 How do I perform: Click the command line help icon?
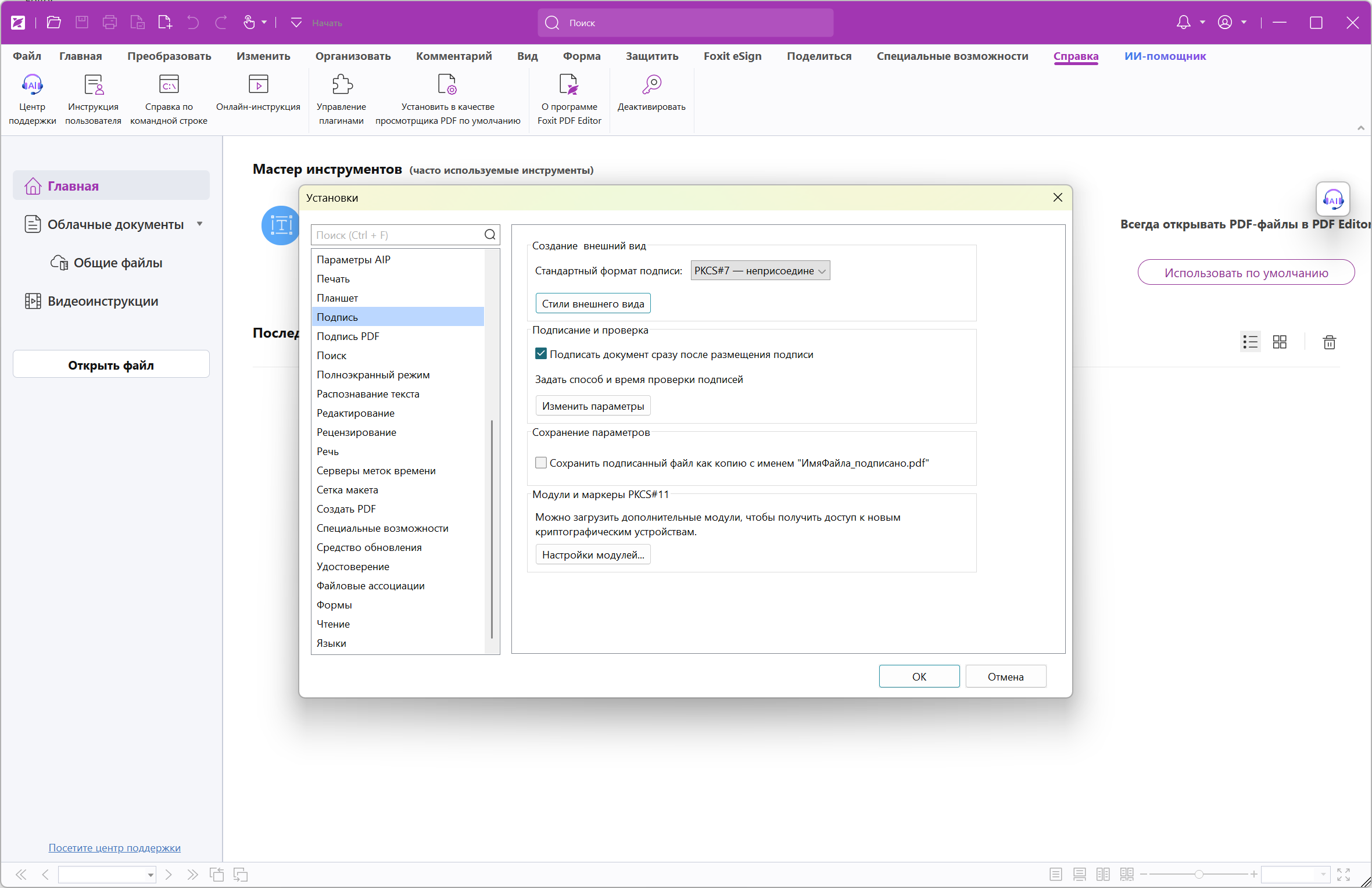(169, 85)
